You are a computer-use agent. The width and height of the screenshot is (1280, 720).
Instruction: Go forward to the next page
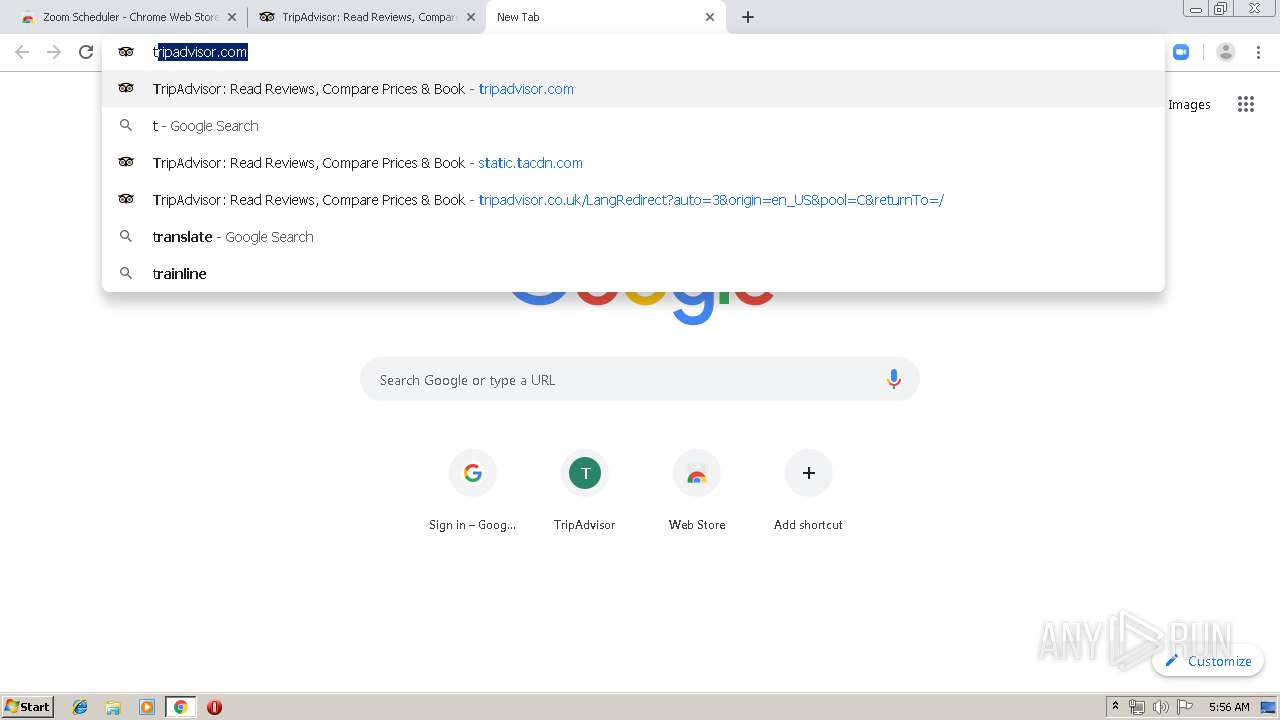[x=54, y=52]
